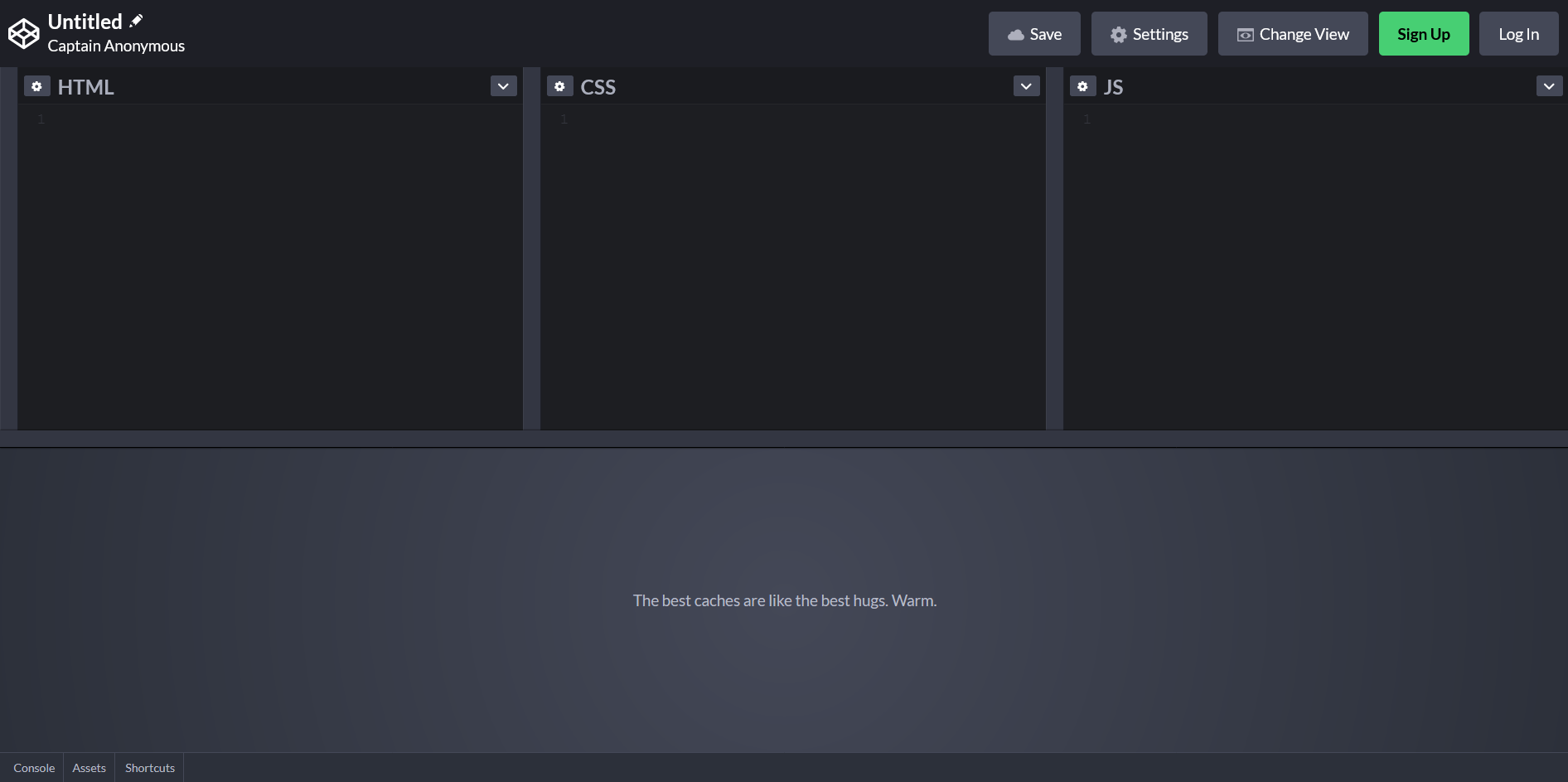Image resolution: width=1568 pixels, height=782 pixels.
Task: Click the horizontal divider above preview
Action: pos(784,439)
